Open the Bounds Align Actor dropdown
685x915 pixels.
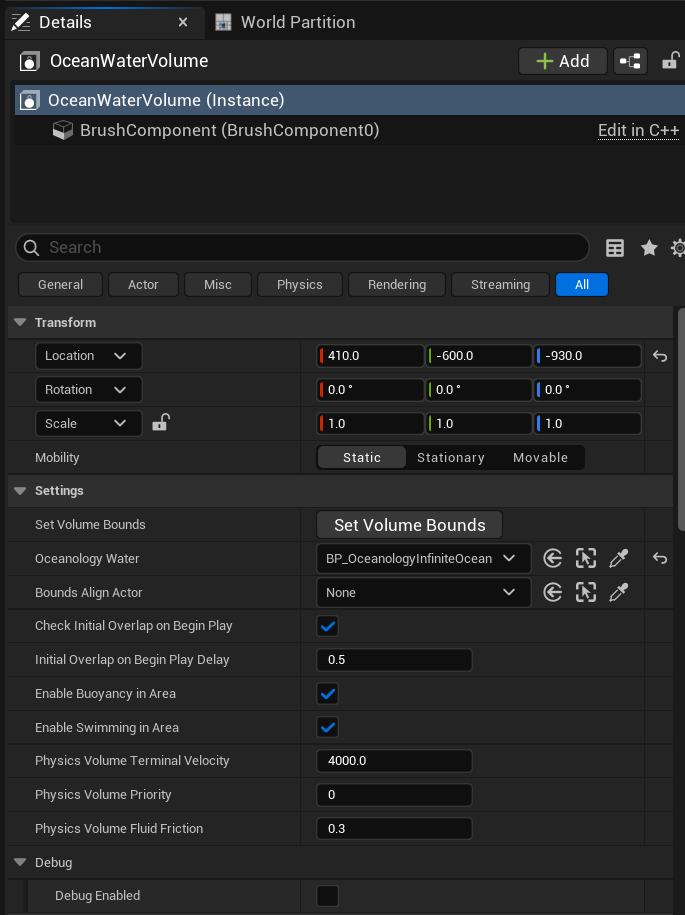[x=423, y=592]
